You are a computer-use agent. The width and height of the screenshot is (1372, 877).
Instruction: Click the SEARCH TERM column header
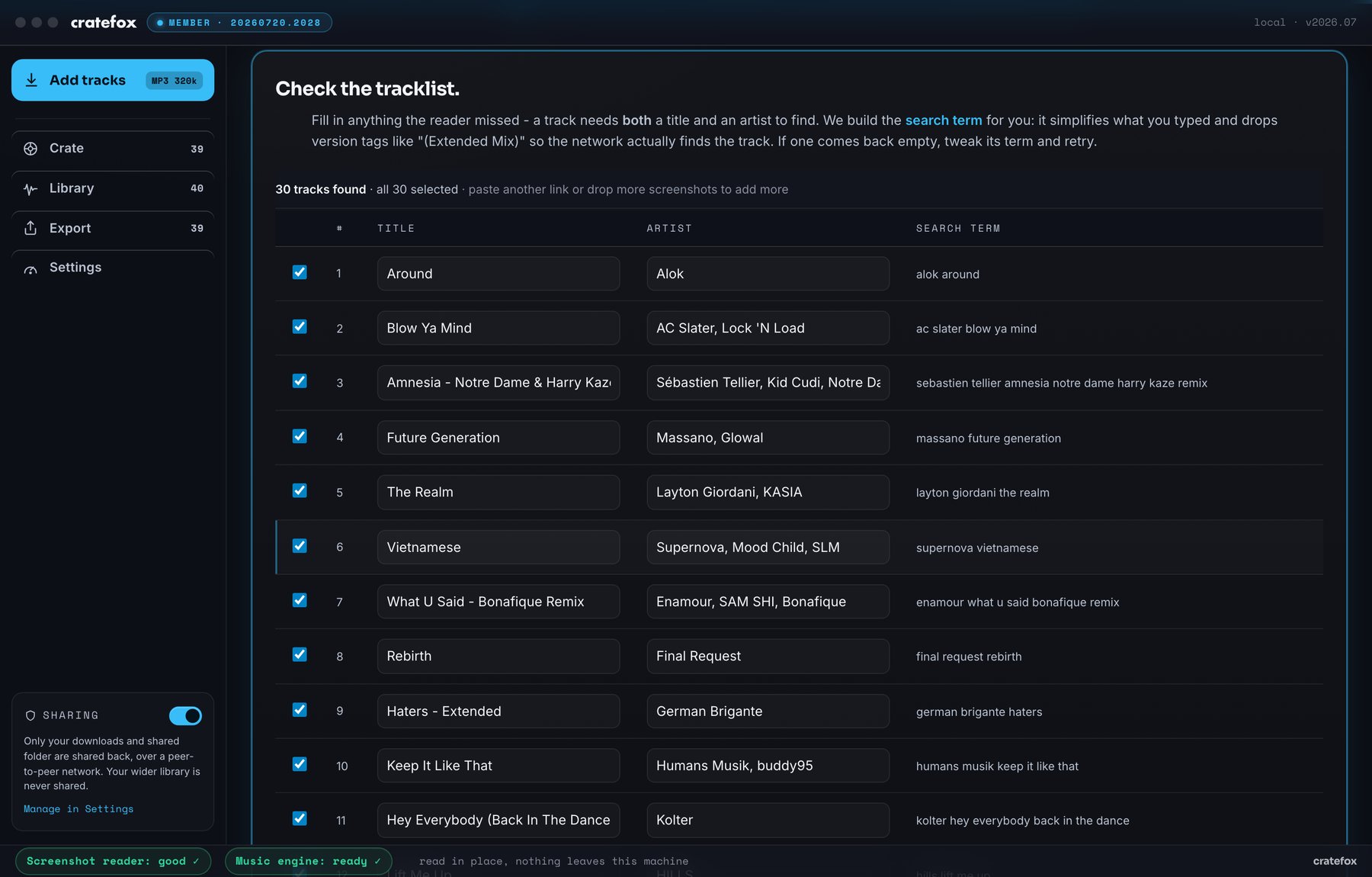[x=958, y=228]
